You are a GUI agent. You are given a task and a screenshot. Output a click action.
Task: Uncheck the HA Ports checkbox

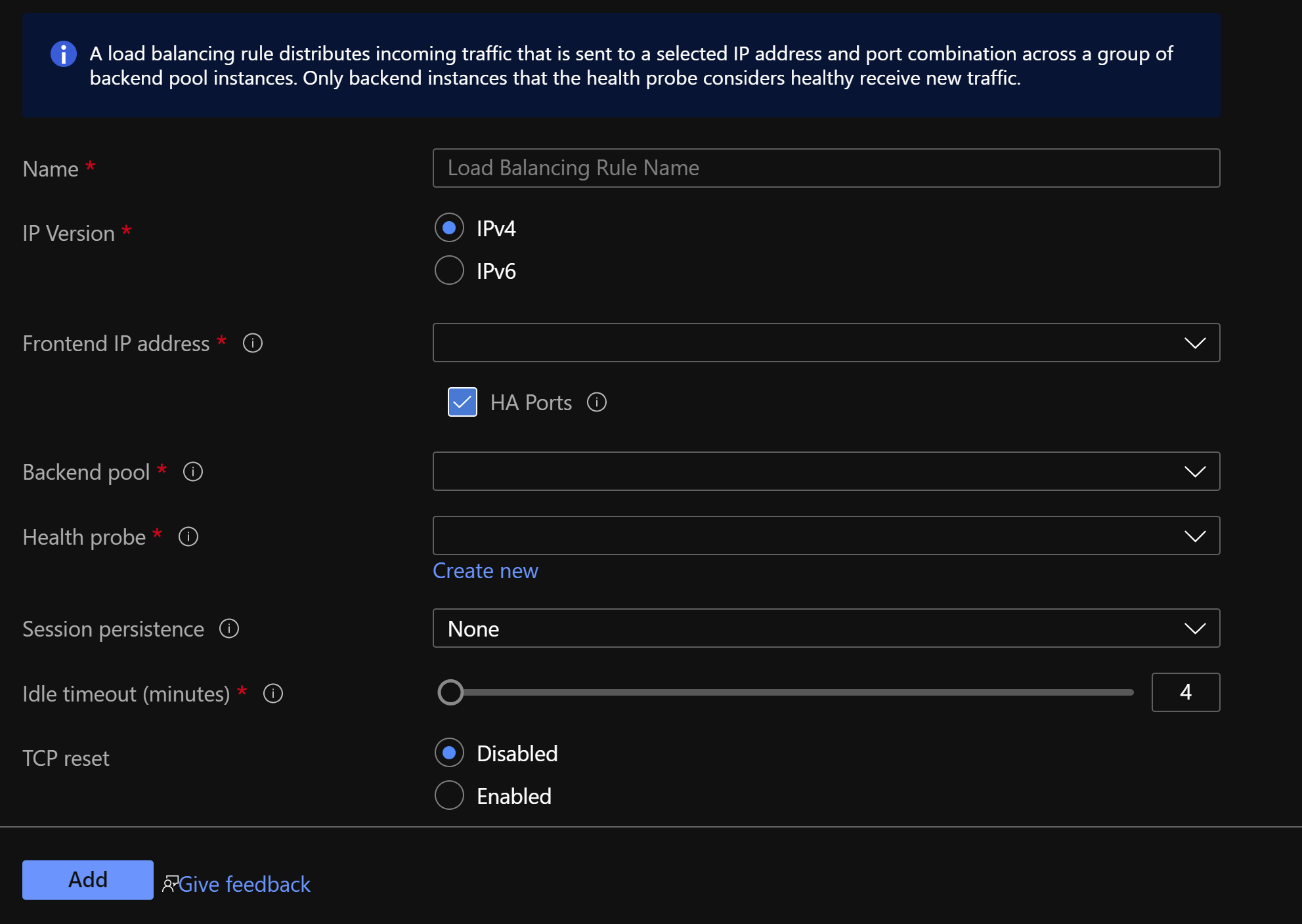tap(462, 402)
